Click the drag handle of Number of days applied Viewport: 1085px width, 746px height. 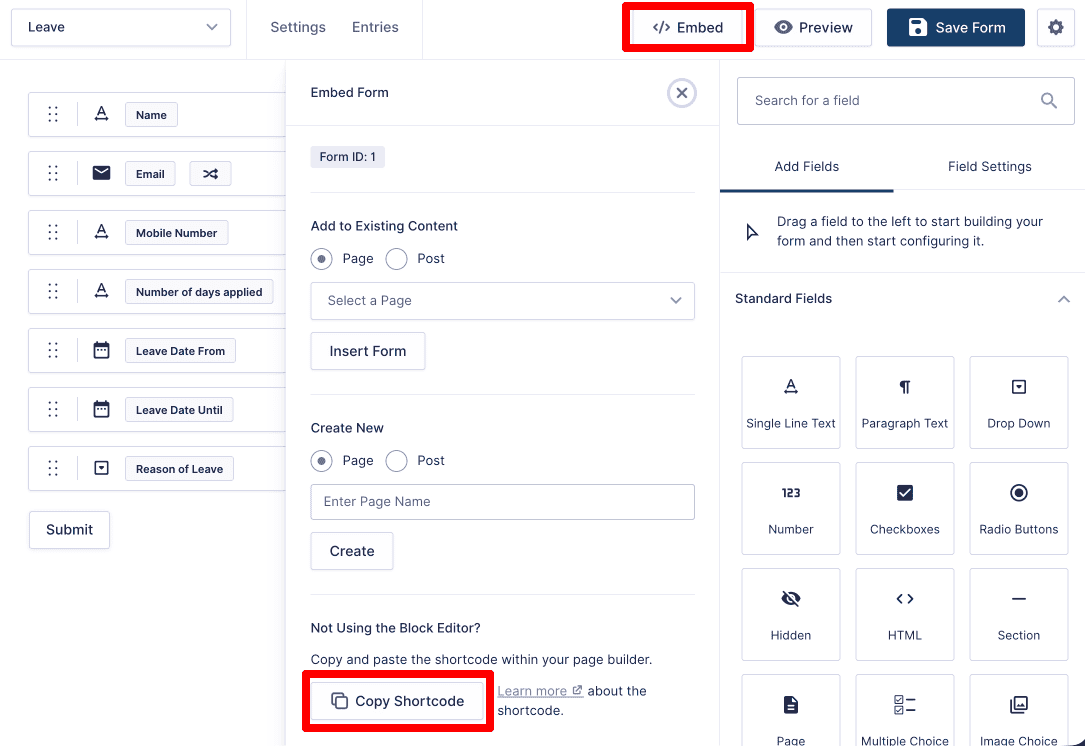53,291
